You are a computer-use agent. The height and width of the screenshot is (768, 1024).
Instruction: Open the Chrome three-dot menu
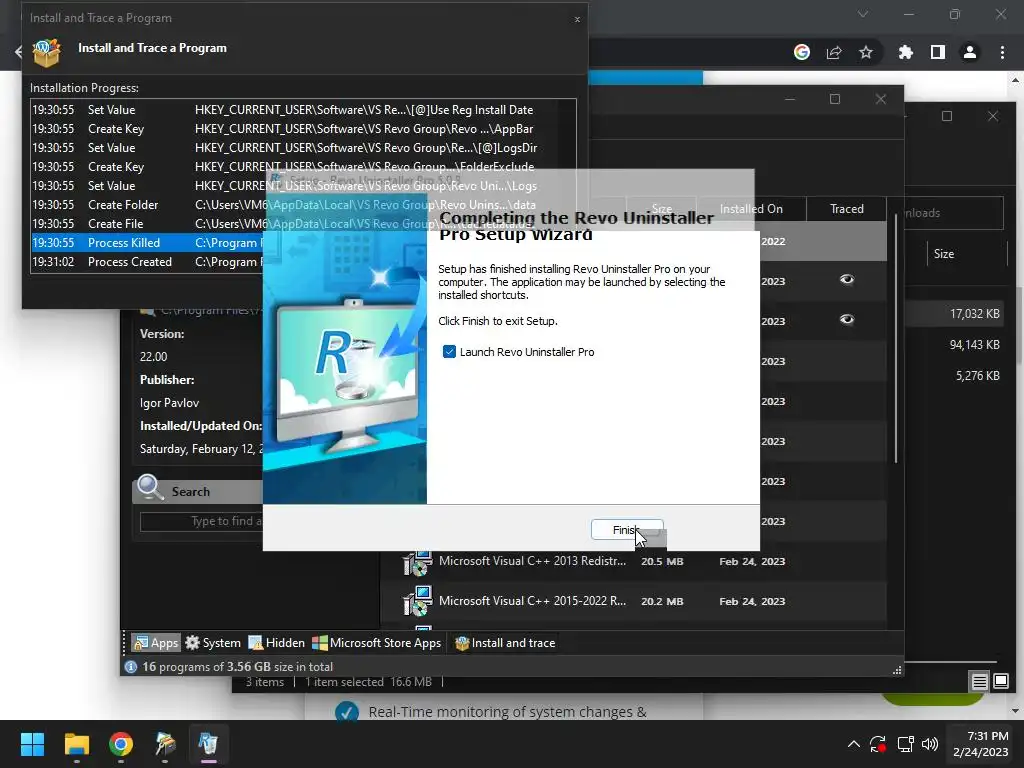[1002, 52]
